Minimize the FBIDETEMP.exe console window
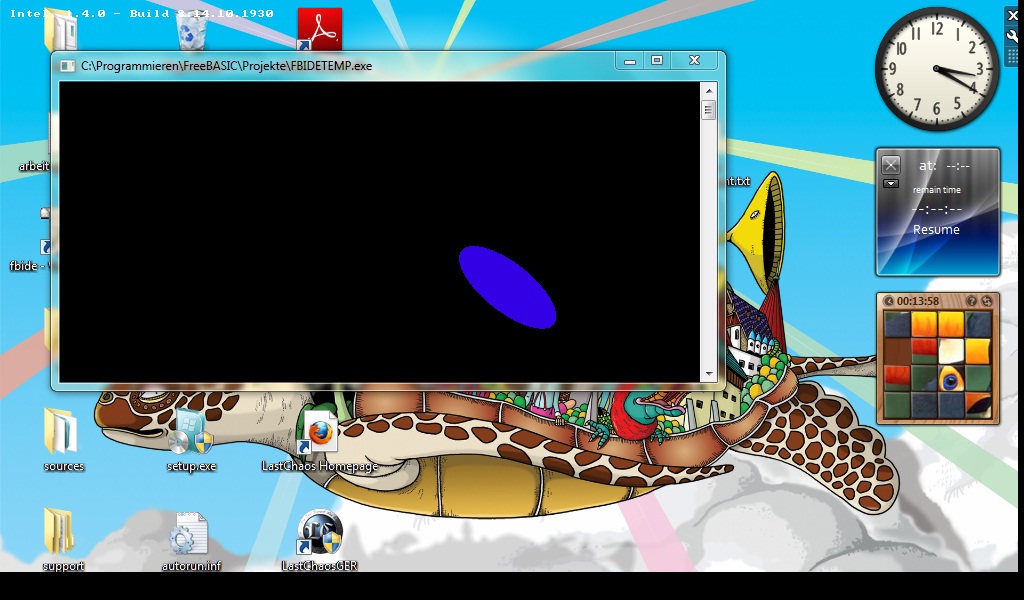 point(630,61)
